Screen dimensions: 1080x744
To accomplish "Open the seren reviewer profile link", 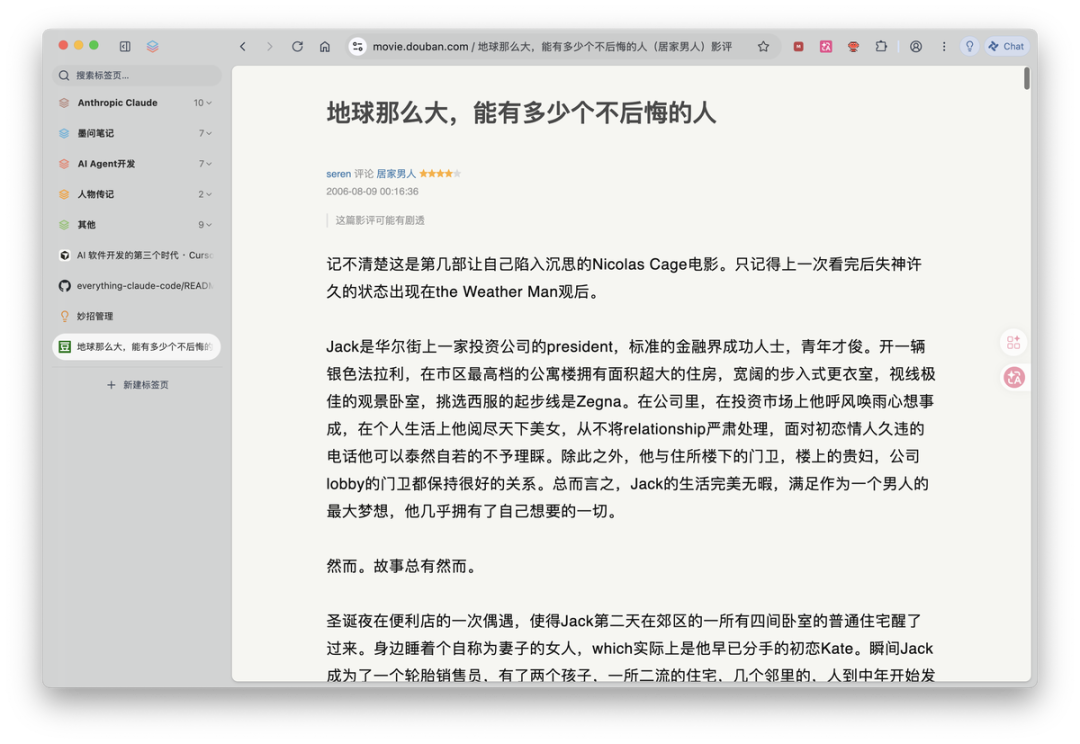I will coord(337,172).
